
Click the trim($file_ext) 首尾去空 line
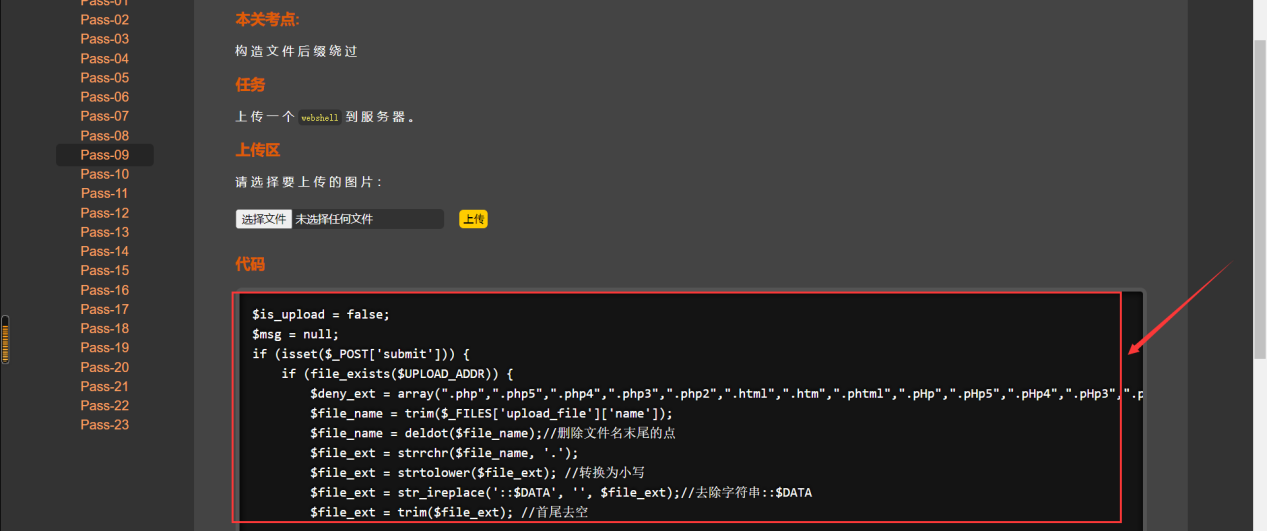point(449,512)
